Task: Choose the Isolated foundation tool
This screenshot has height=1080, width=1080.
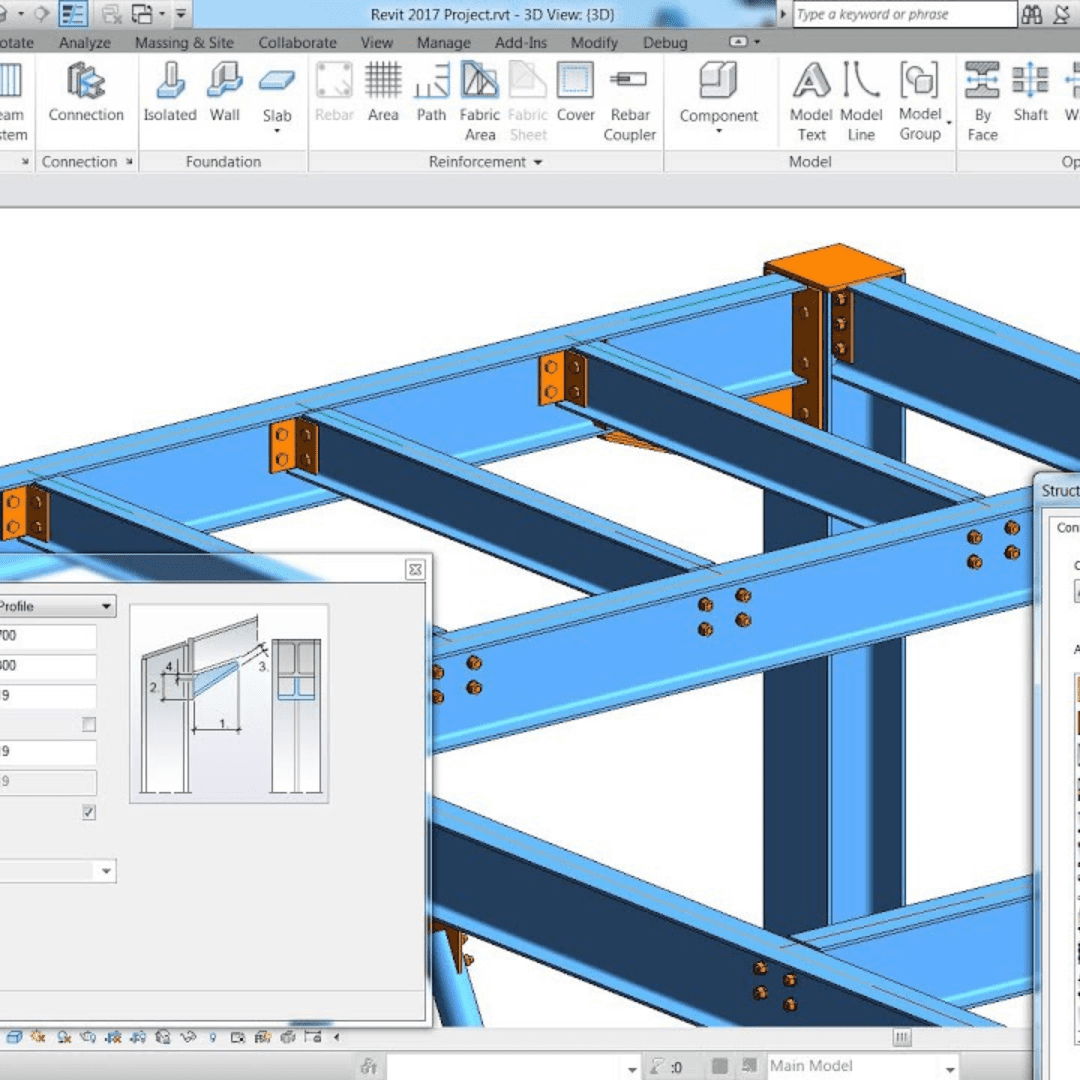Action: (170, 92)
